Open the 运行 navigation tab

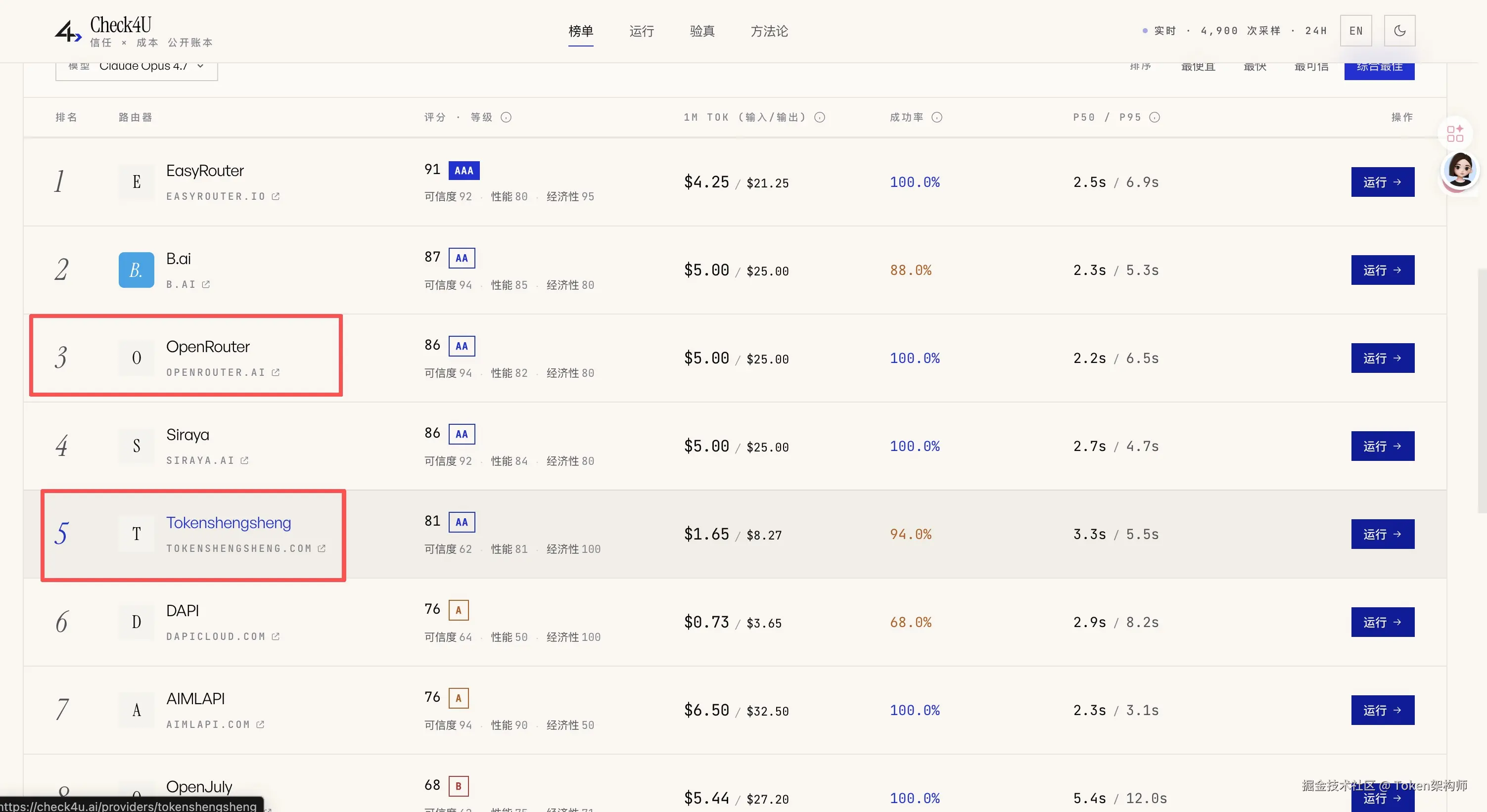(x=641, y=31)
